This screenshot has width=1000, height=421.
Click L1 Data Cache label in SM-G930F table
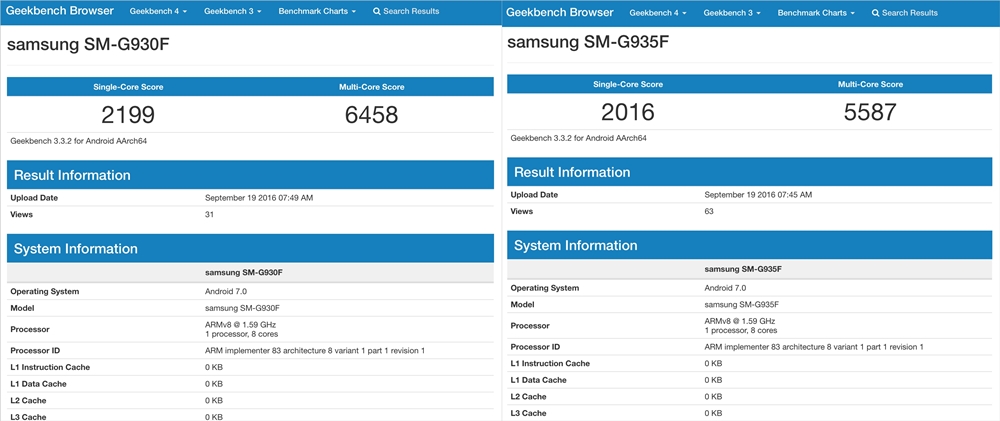click(x=38, y=384)
